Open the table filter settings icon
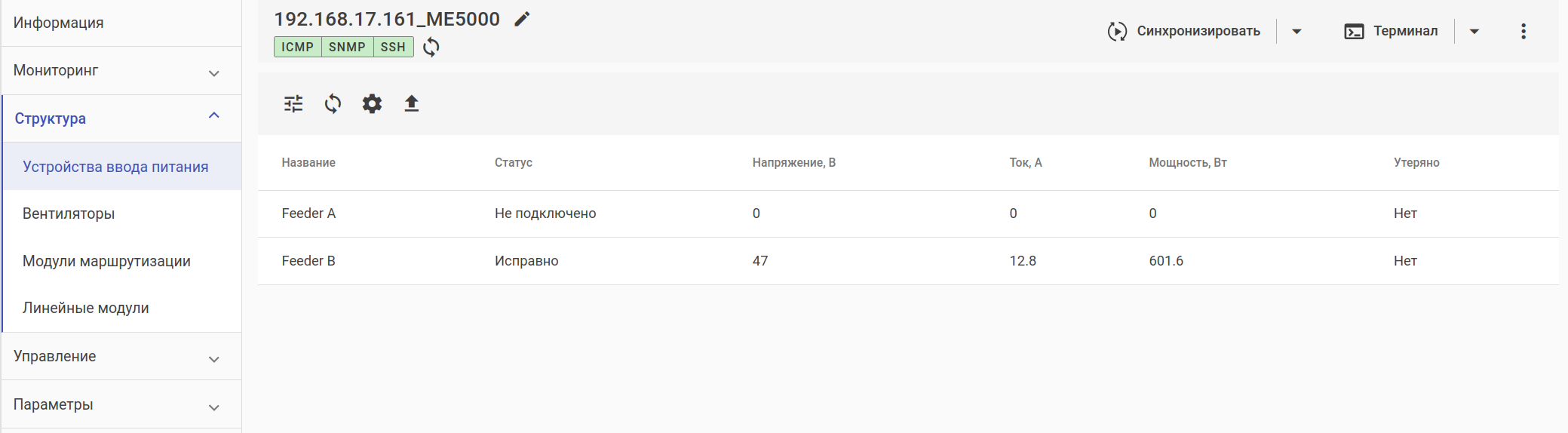Image resolution: width=1568 pixels, height=433 pixels. coord(293,103)
